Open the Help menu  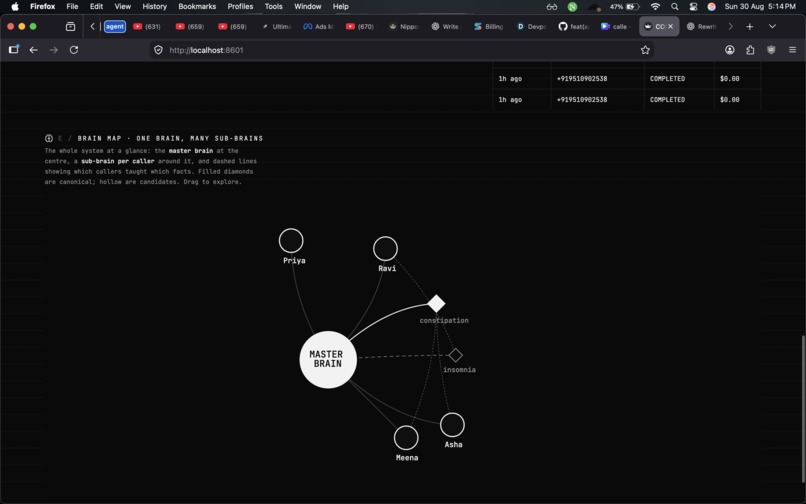pyautogui.click(x=340, y=7)
